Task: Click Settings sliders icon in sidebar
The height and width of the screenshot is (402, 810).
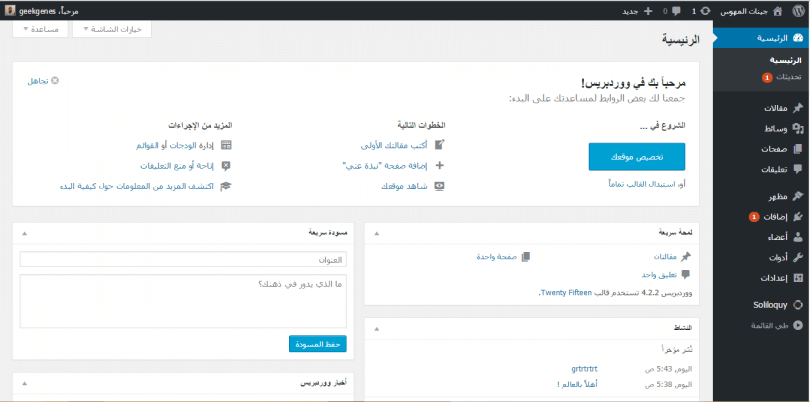Action: [x=798, y=277]
